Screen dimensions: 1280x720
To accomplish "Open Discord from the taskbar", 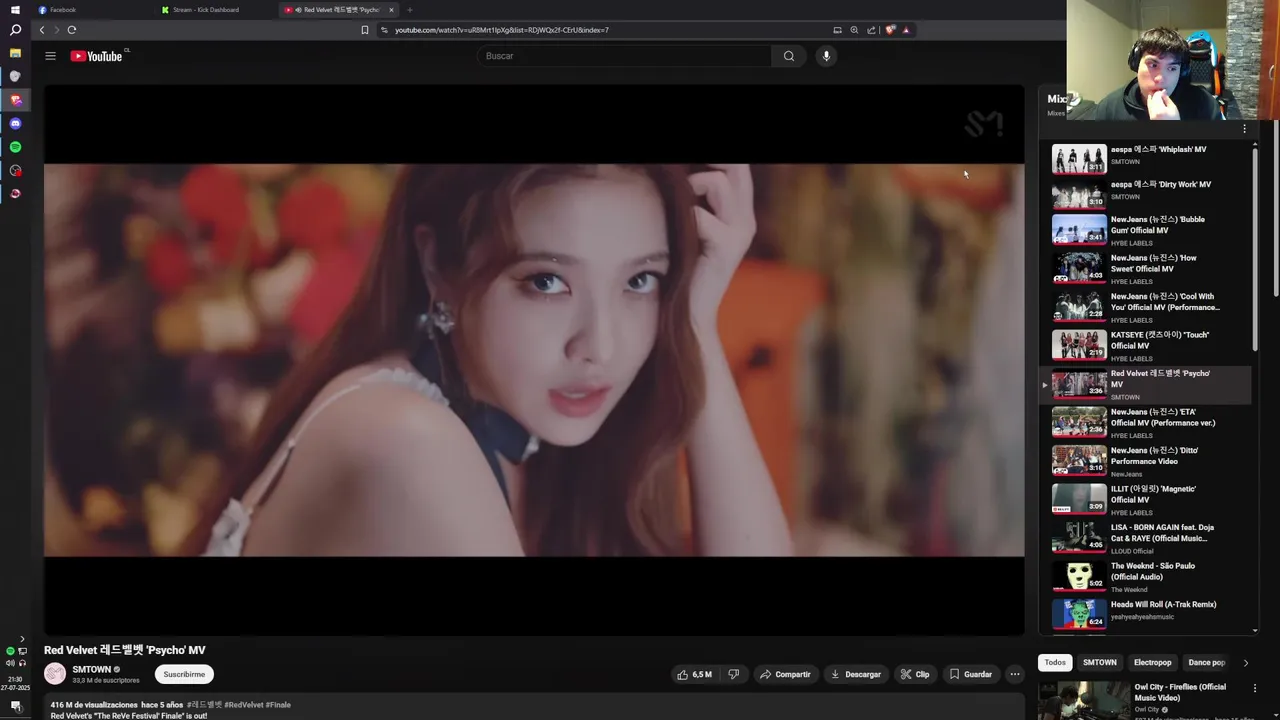I will pos(15,123).
